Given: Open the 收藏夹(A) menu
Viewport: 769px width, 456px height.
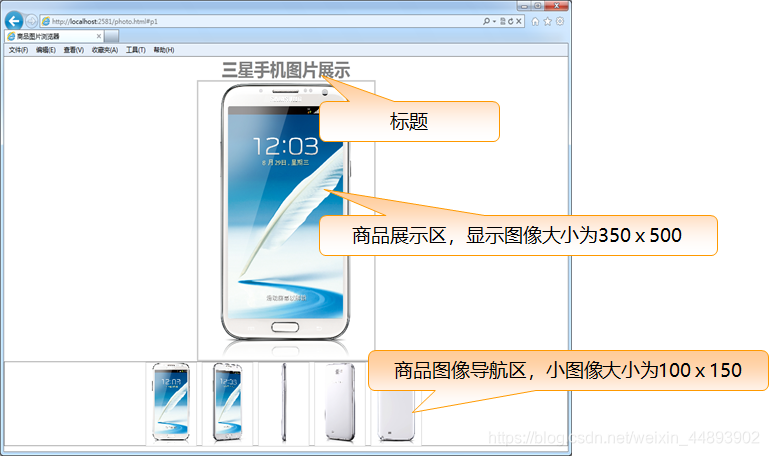Looking at the screenshot, I should (x=105, y=50).
